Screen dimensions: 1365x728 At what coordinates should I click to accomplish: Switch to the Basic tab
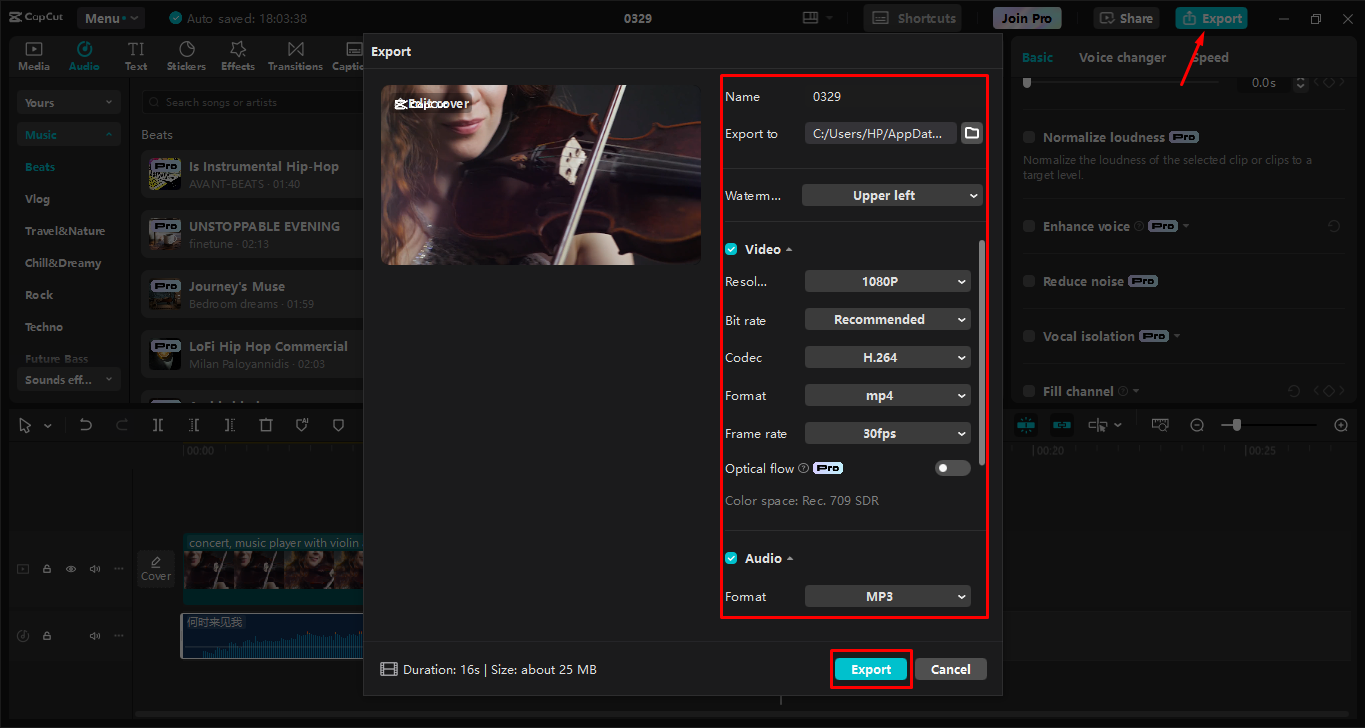1037,57
